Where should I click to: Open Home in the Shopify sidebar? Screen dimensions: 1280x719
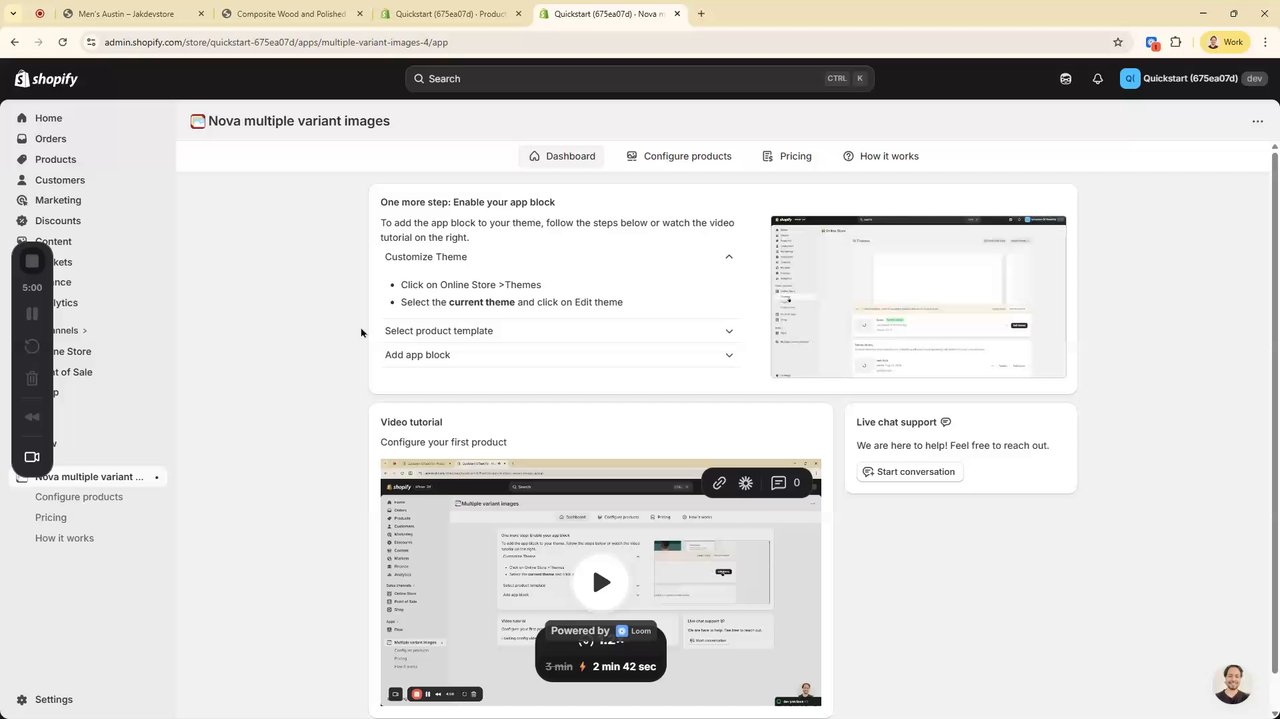[48, 118]
